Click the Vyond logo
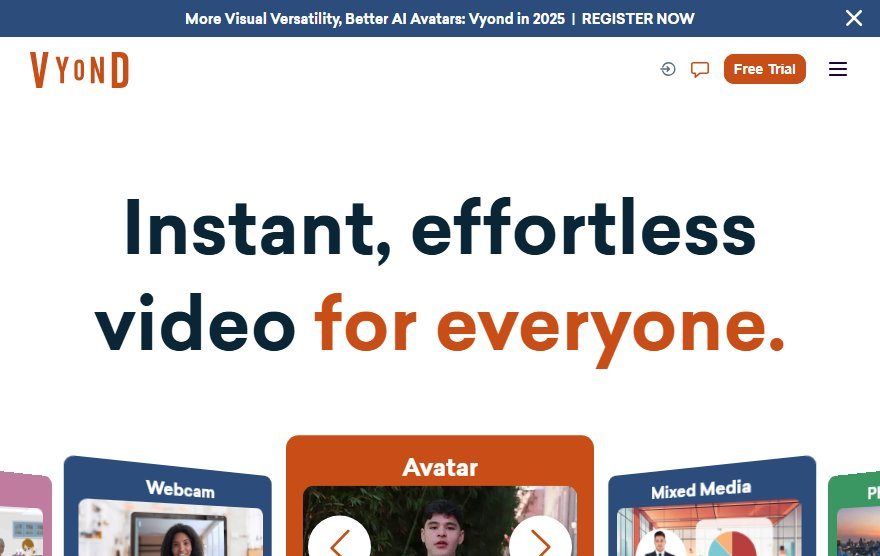 [x=79, y=70]
